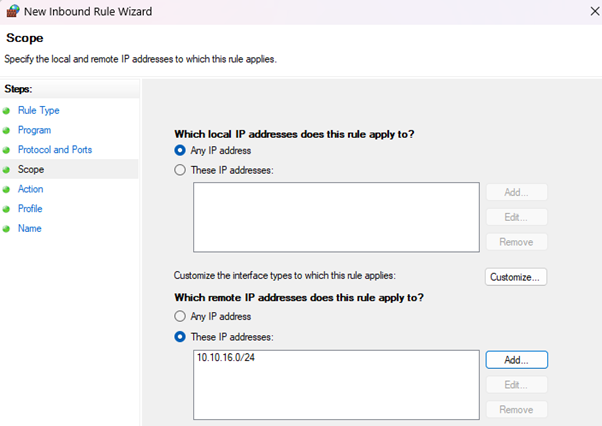The image size is (602, 426).
Task: Go to the Profile step
Action: coord(30,209)
